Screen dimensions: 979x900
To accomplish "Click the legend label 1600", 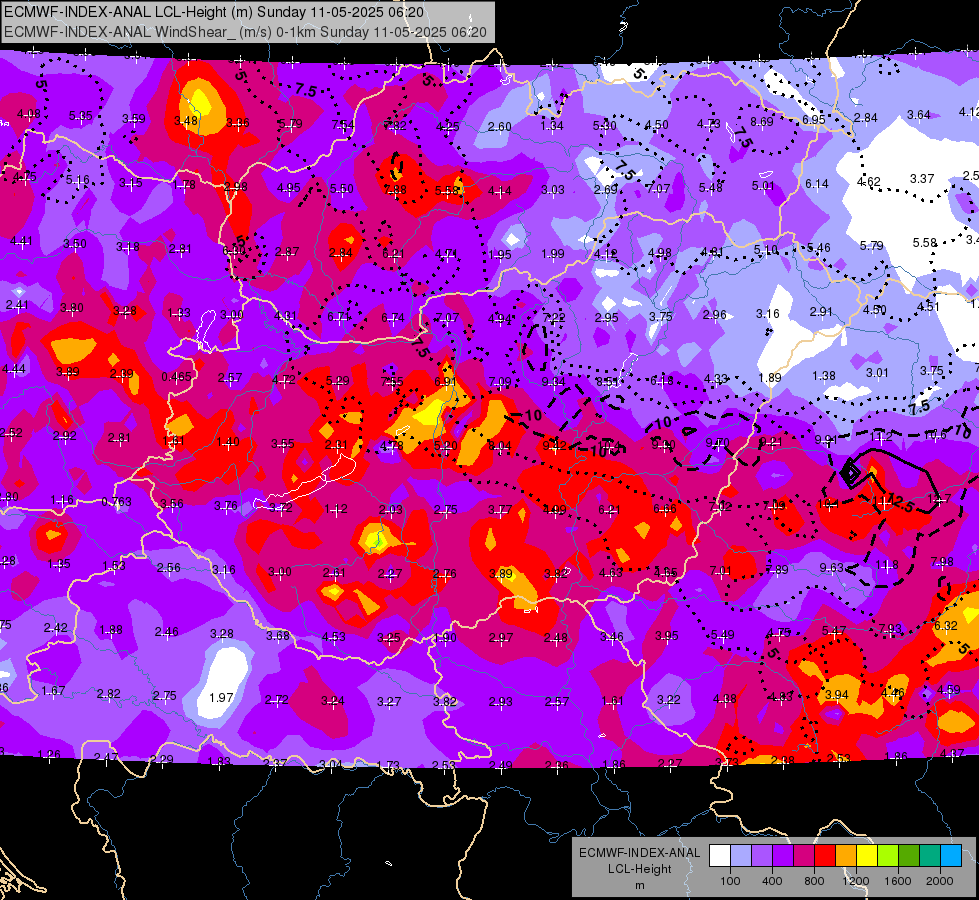I will [898, 881].
